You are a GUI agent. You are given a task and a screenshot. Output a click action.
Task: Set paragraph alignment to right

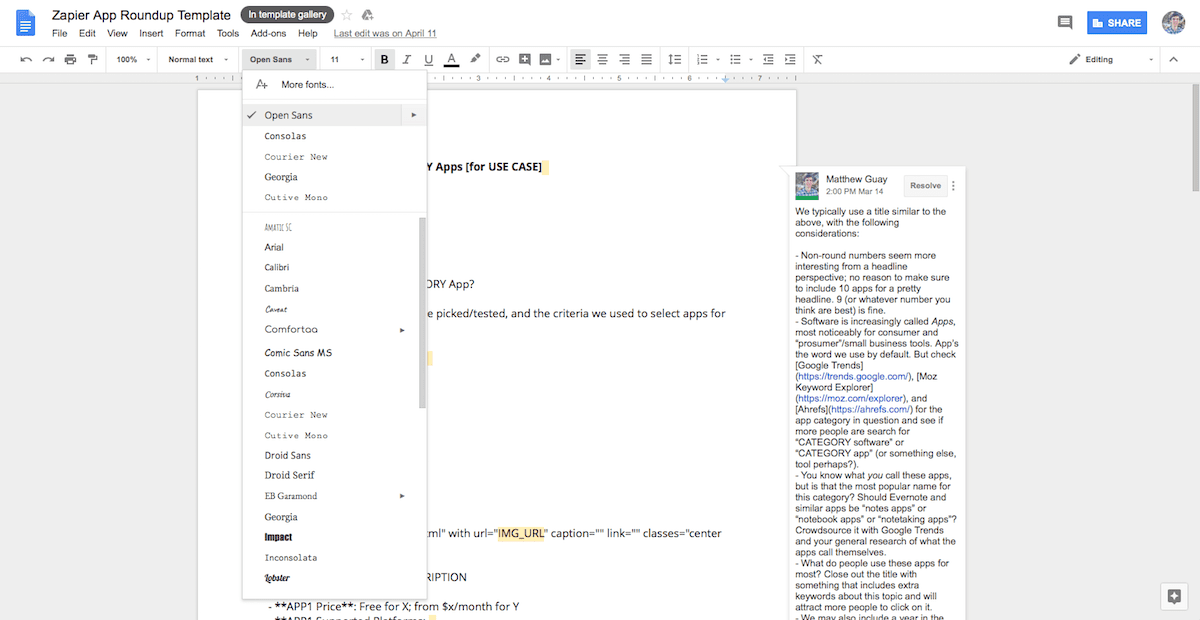click(x=624, y=59)
